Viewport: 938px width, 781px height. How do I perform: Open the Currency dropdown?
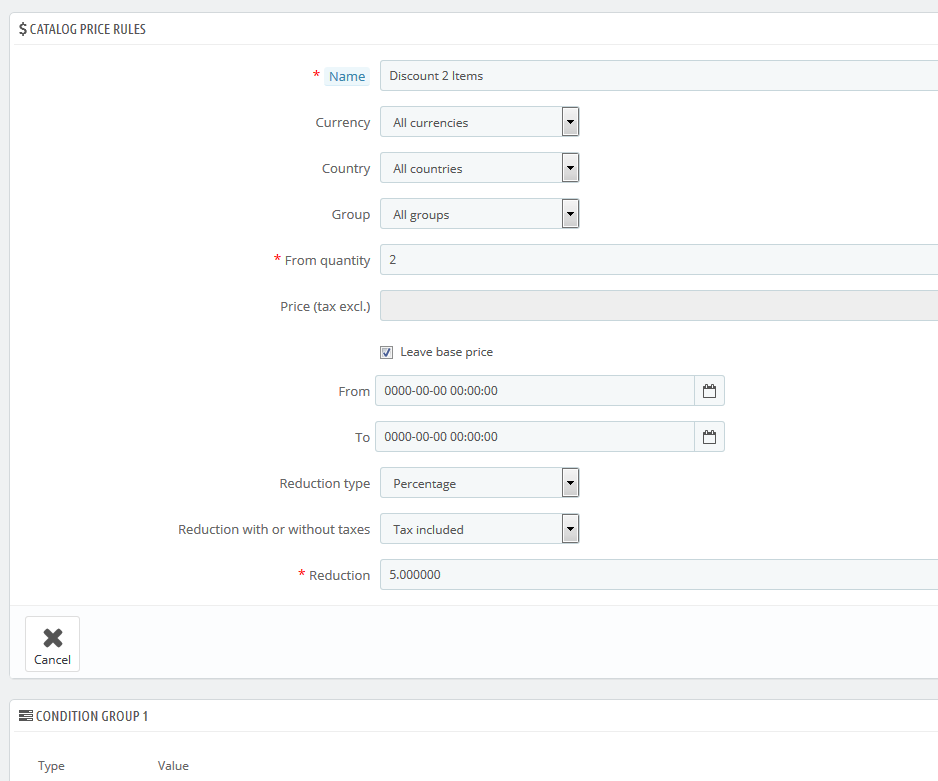[x=479, y=122]
